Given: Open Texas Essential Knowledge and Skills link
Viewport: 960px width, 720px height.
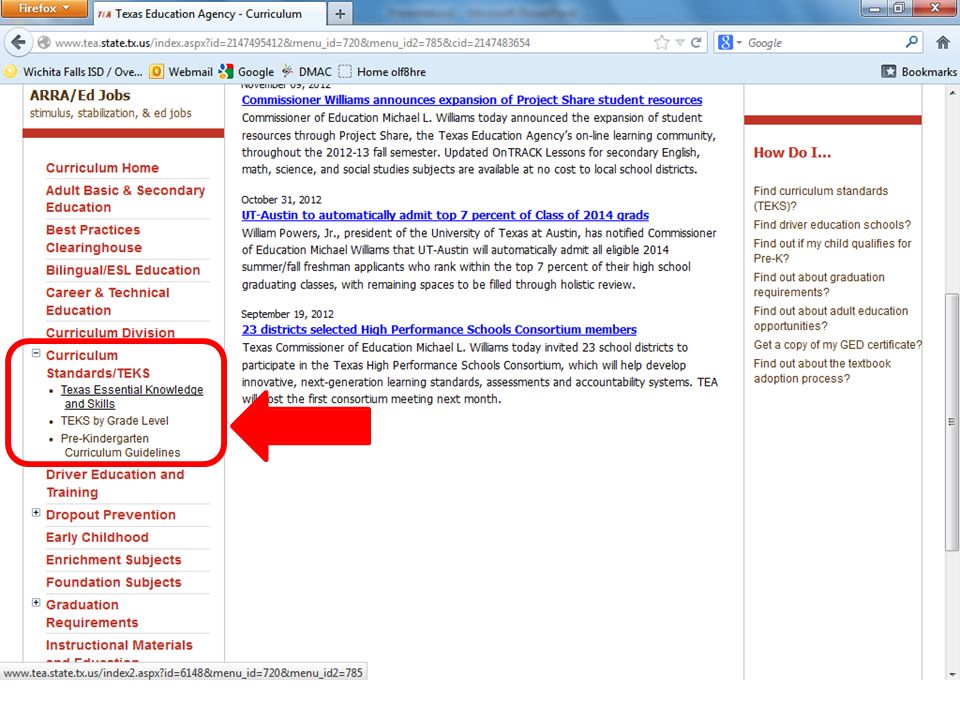Looking at the screenshot, I should [x=132, y=397].
